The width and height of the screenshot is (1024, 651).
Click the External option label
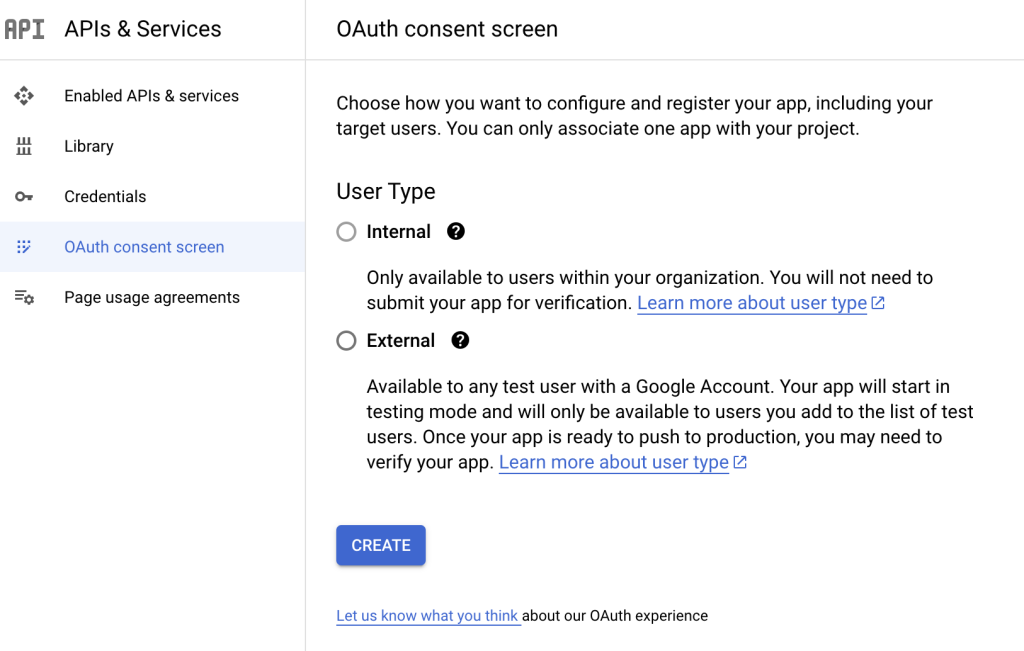pos(400,341)
